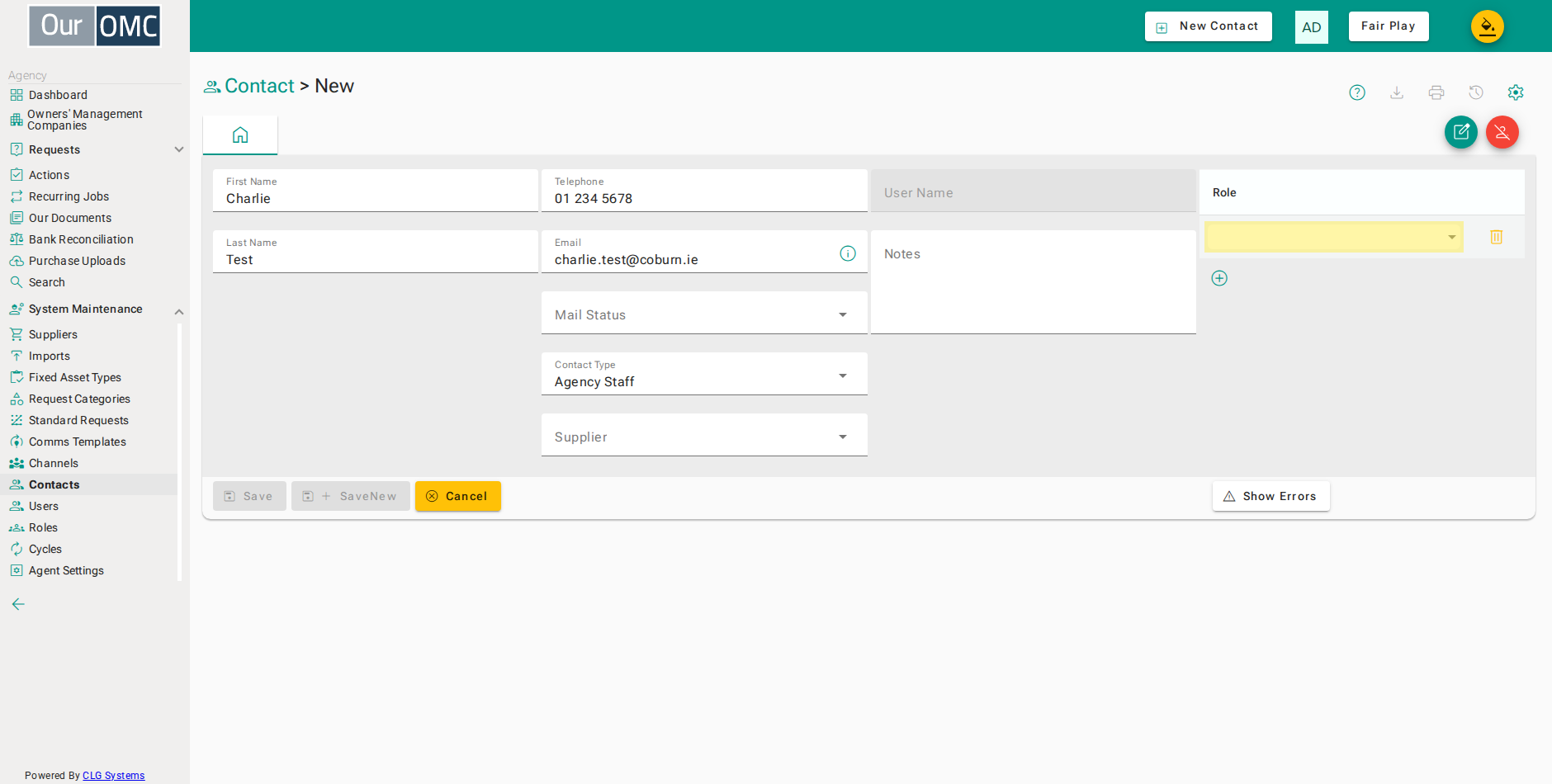Screen dimensions: 1552x784
Task: Click the green edit floating button
Action: click(x=1461, y=132)
